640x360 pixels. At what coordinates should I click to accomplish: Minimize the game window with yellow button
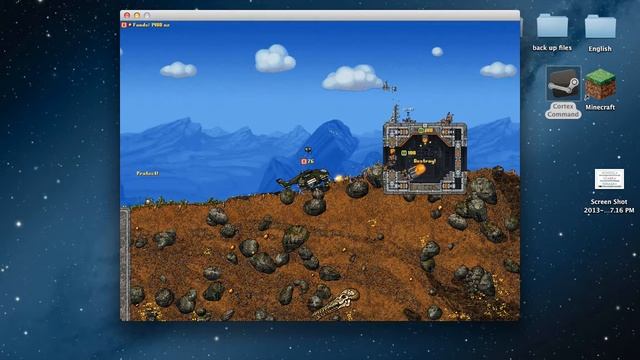coord(137,15)
